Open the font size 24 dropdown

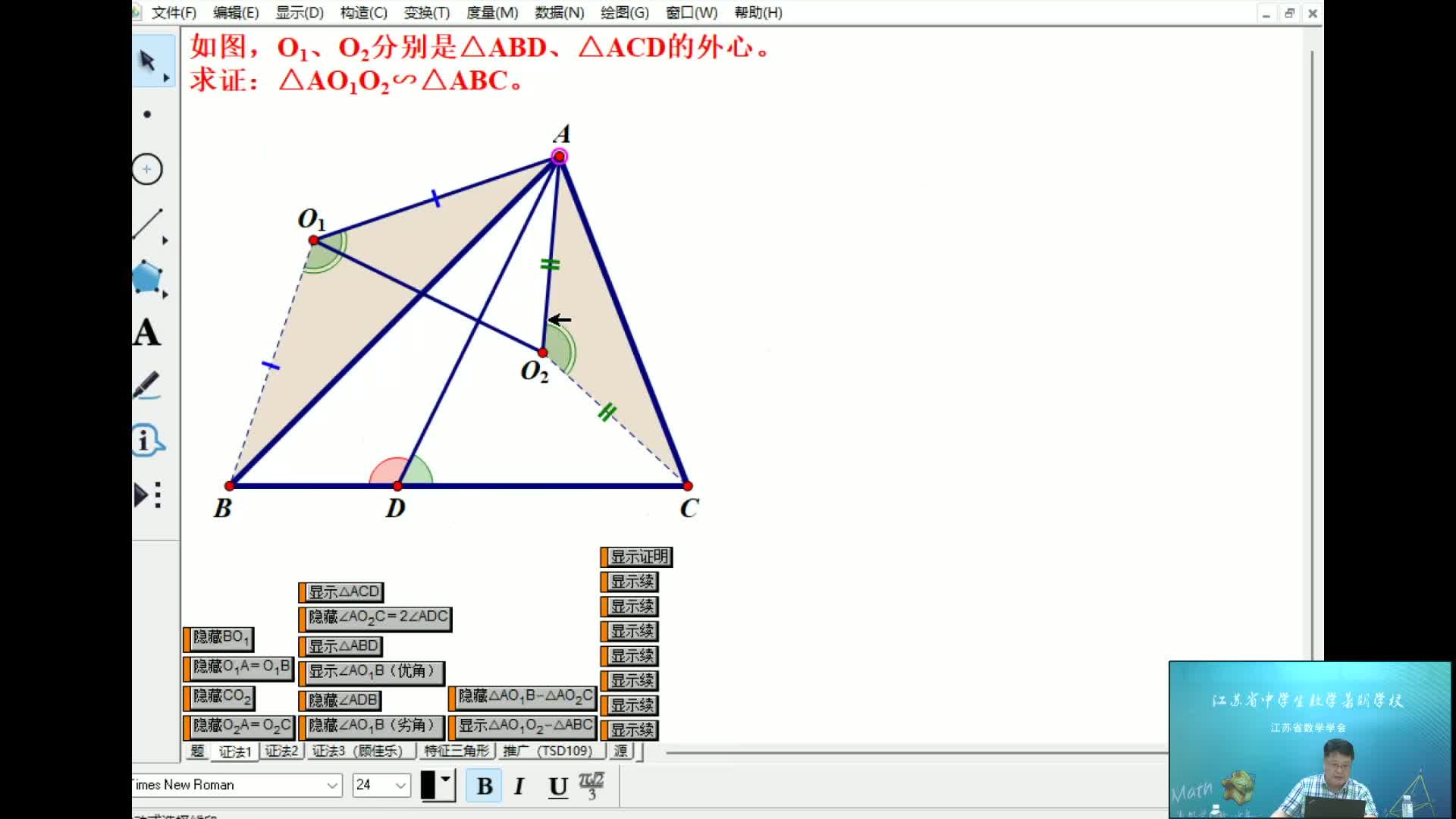pos(400,785)
